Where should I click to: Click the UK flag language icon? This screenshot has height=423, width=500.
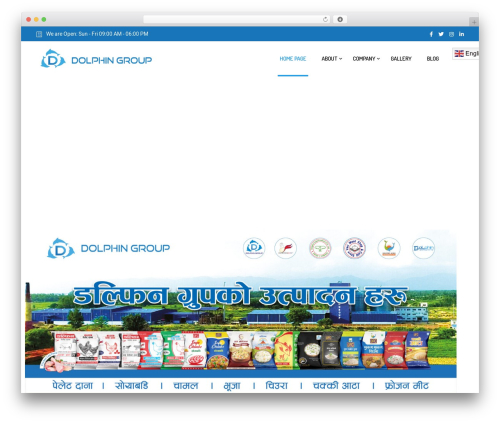(459, 53)
